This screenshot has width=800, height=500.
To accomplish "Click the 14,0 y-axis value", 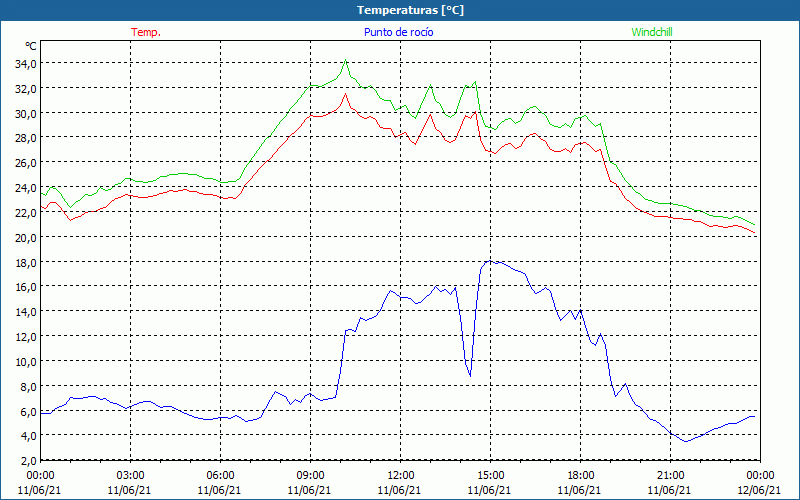I will 27,312.
